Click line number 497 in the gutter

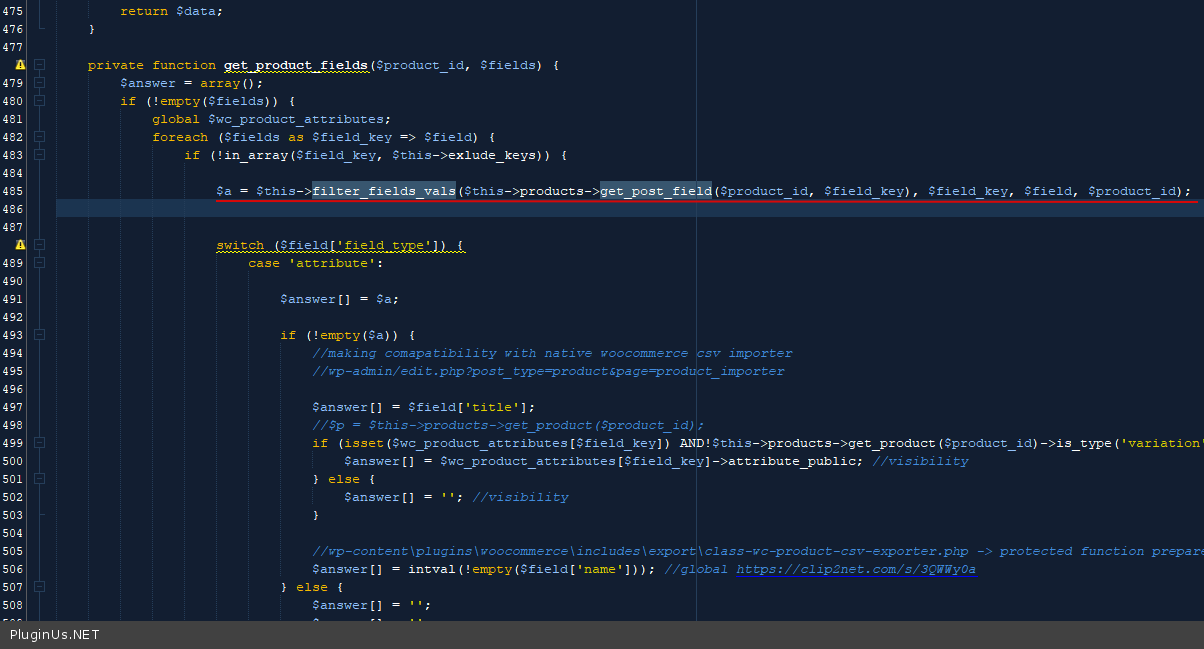13,407
